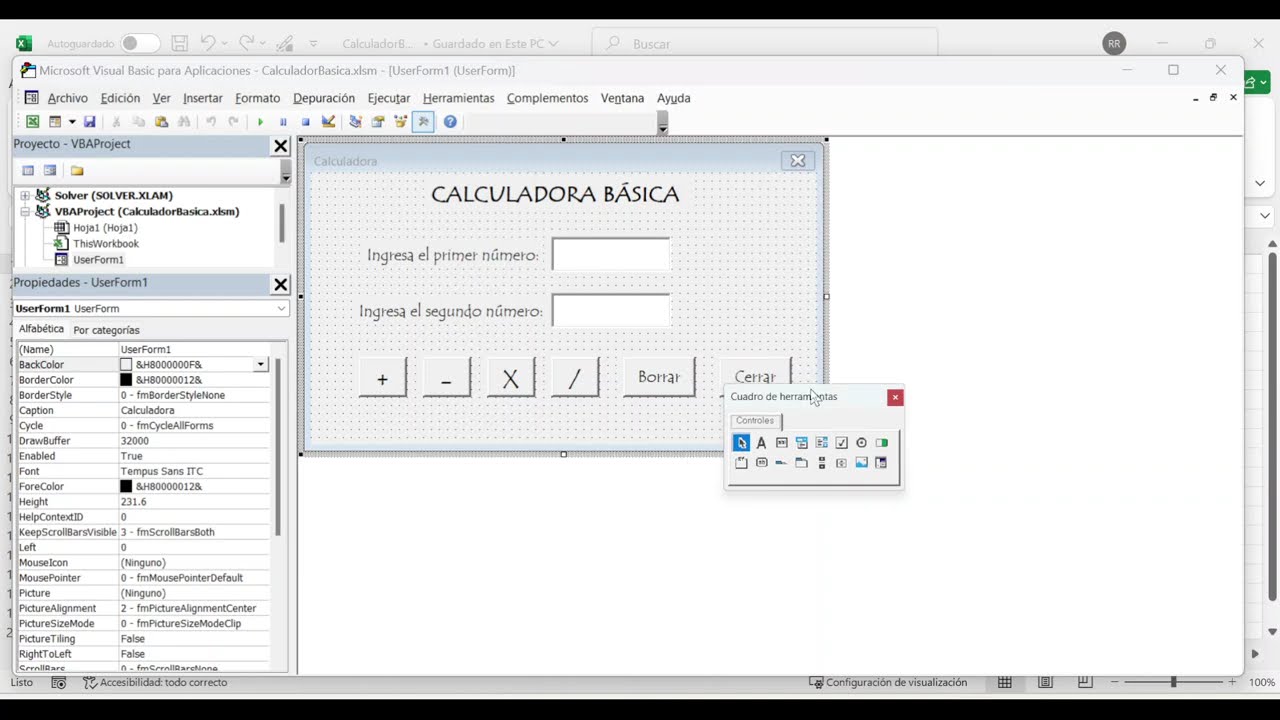Select the Image control in the toolbox

click(861, 463)
